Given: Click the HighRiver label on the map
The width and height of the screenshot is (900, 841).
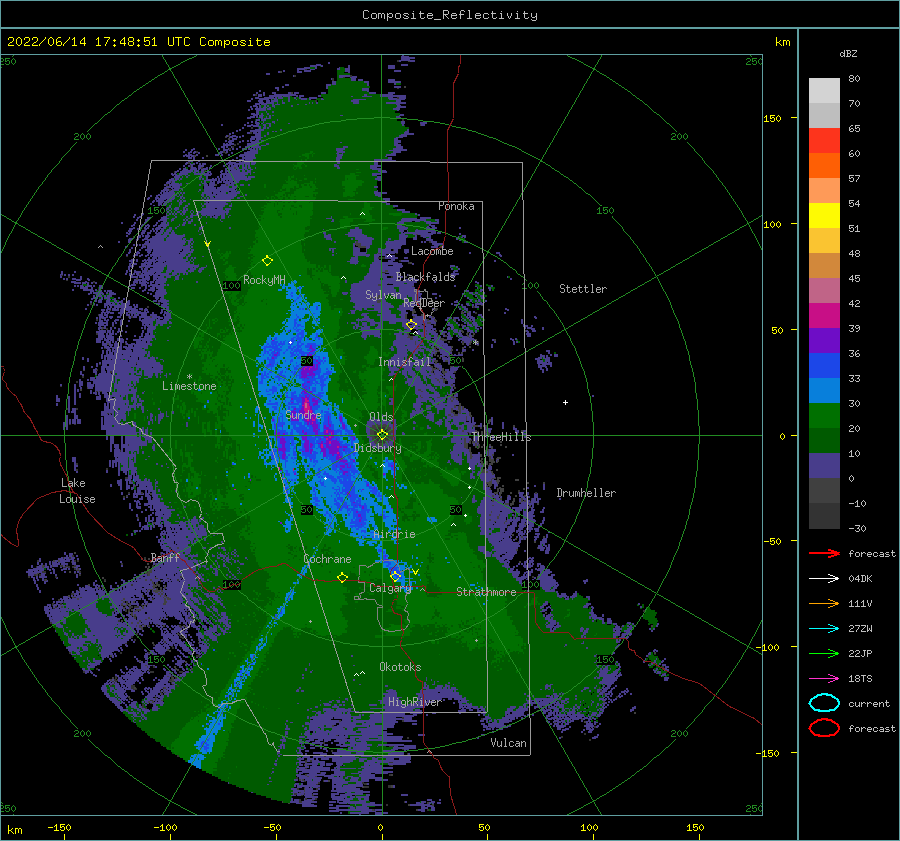Looking at the screenshot, I should pyautogui.click(x=414, y=702).
